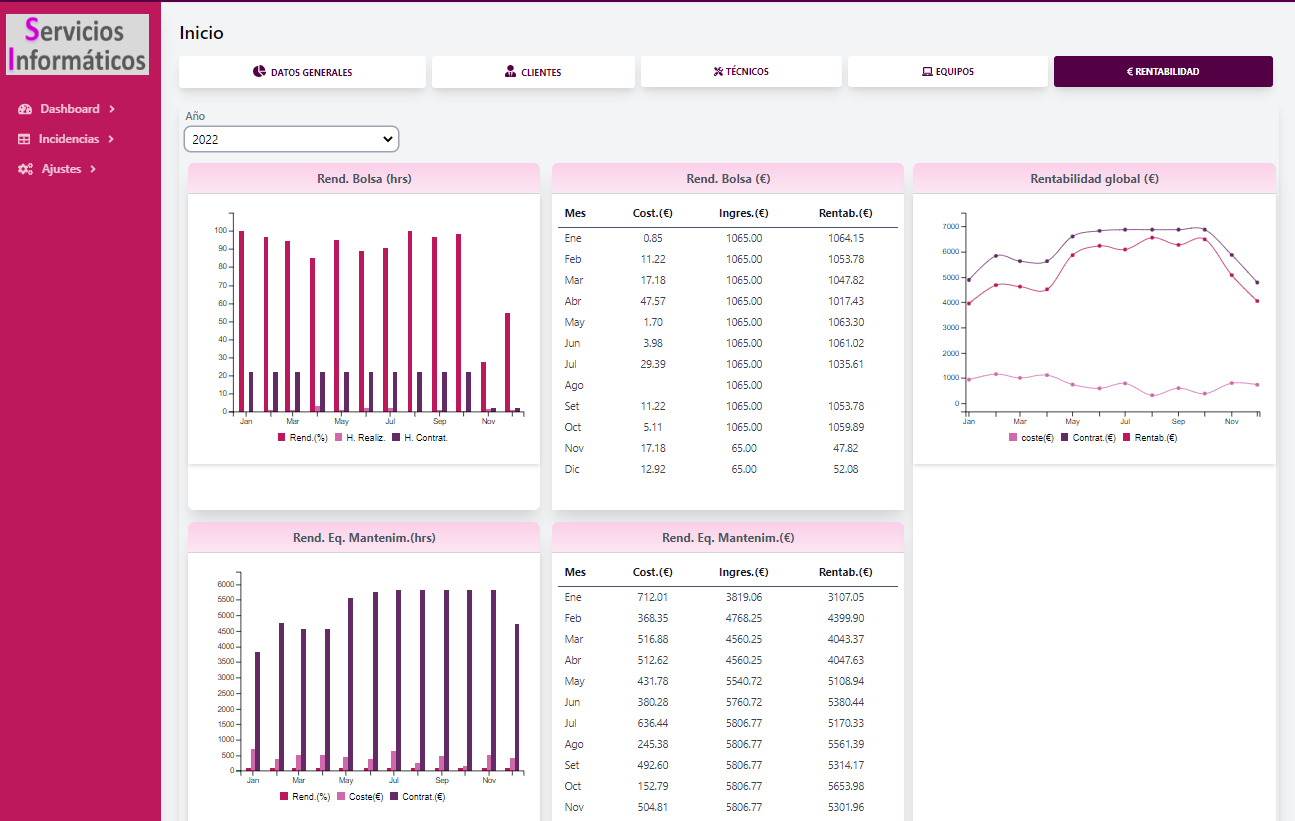
Task: Open Dashboard menu in sidebar
Action: [x=67, y=109]
